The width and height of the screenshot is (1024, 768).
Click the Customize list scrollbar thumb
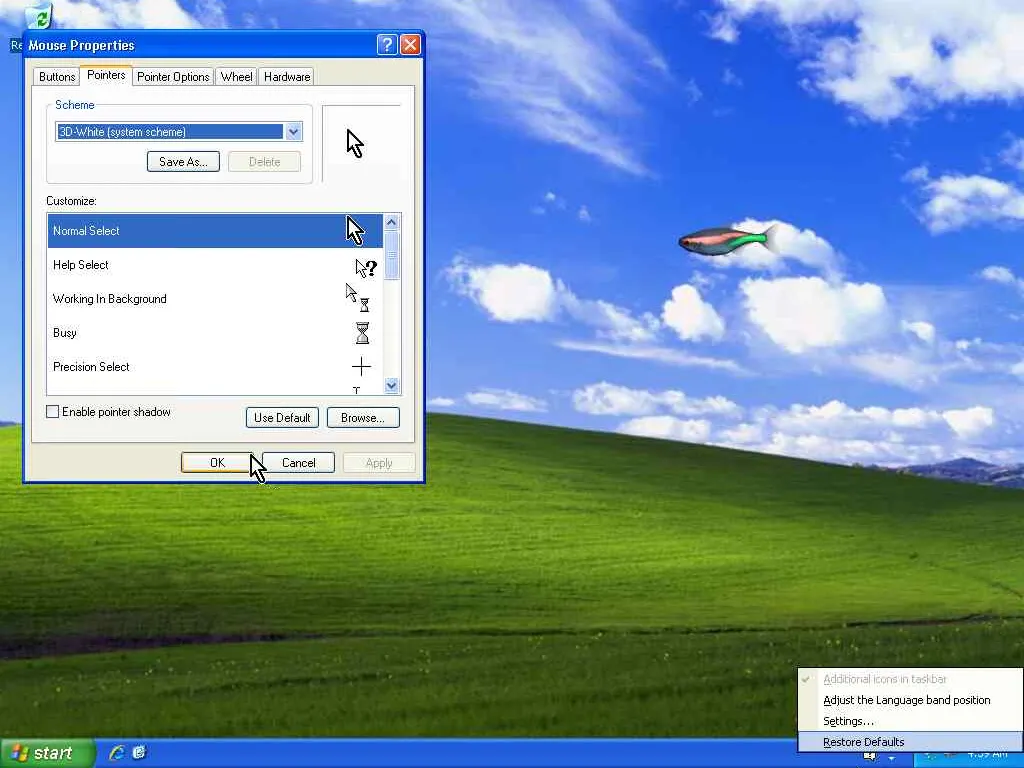click(391, 255)
